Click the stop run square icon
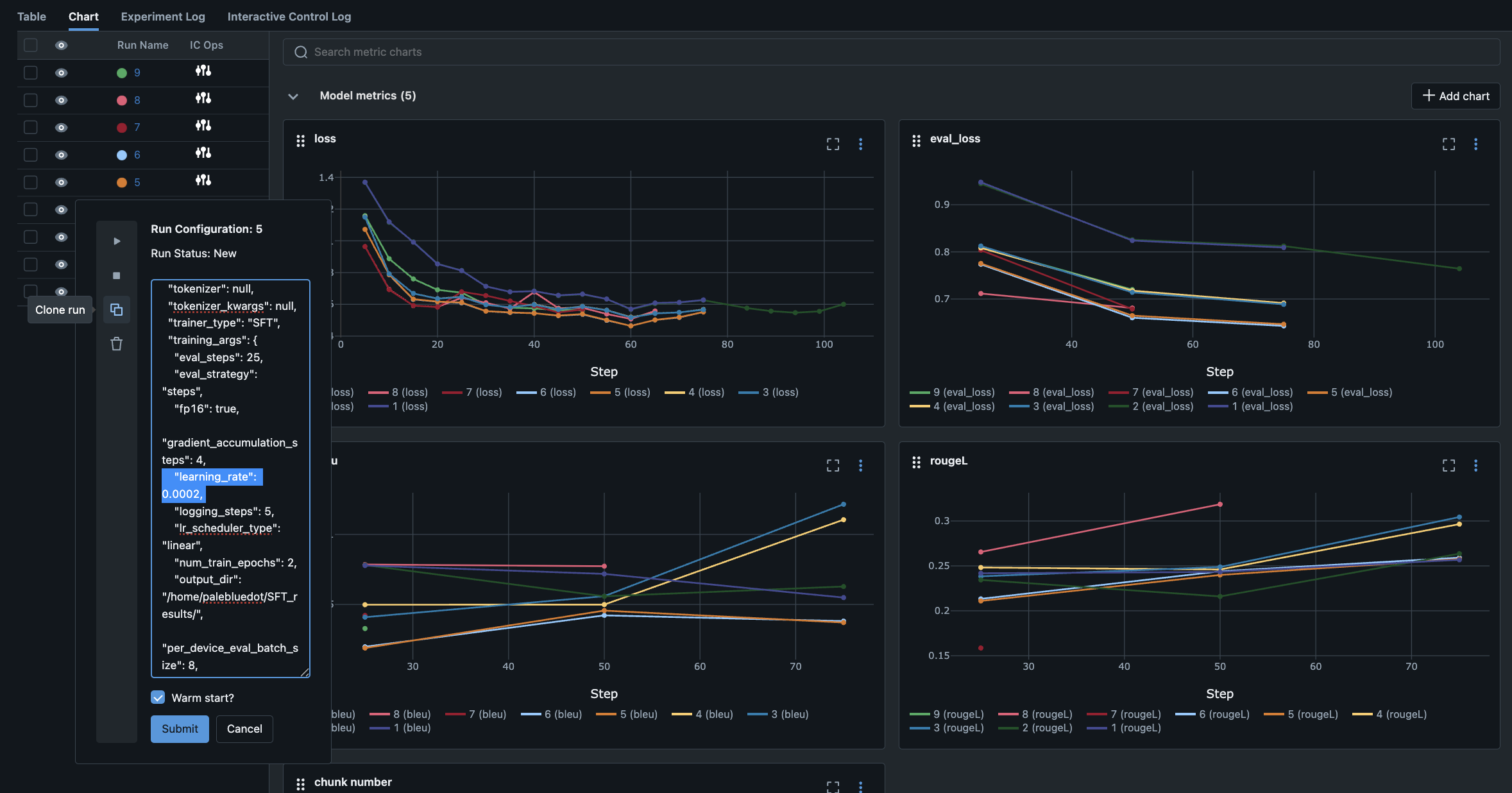 click(117, 275)
